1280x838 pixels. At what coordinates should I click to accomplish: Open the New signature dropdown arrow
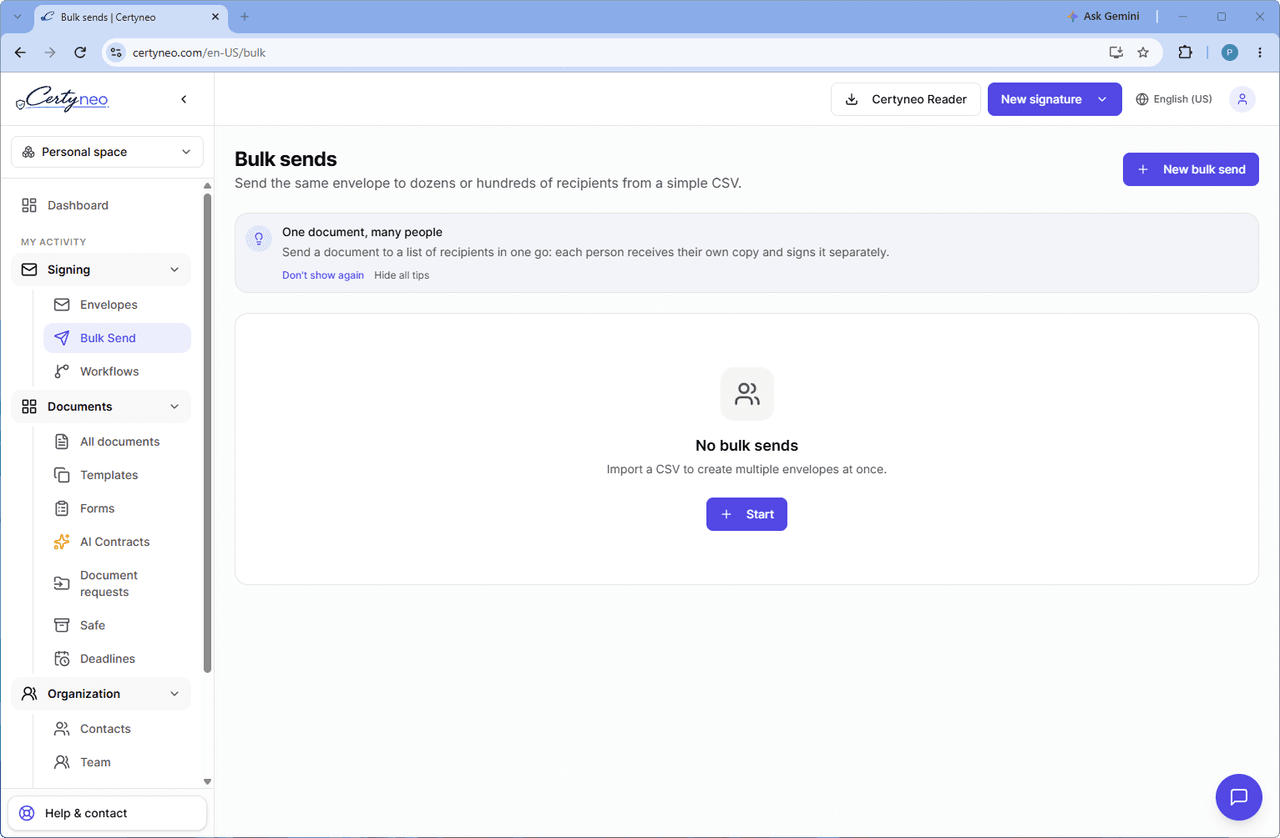point(1102,99)
